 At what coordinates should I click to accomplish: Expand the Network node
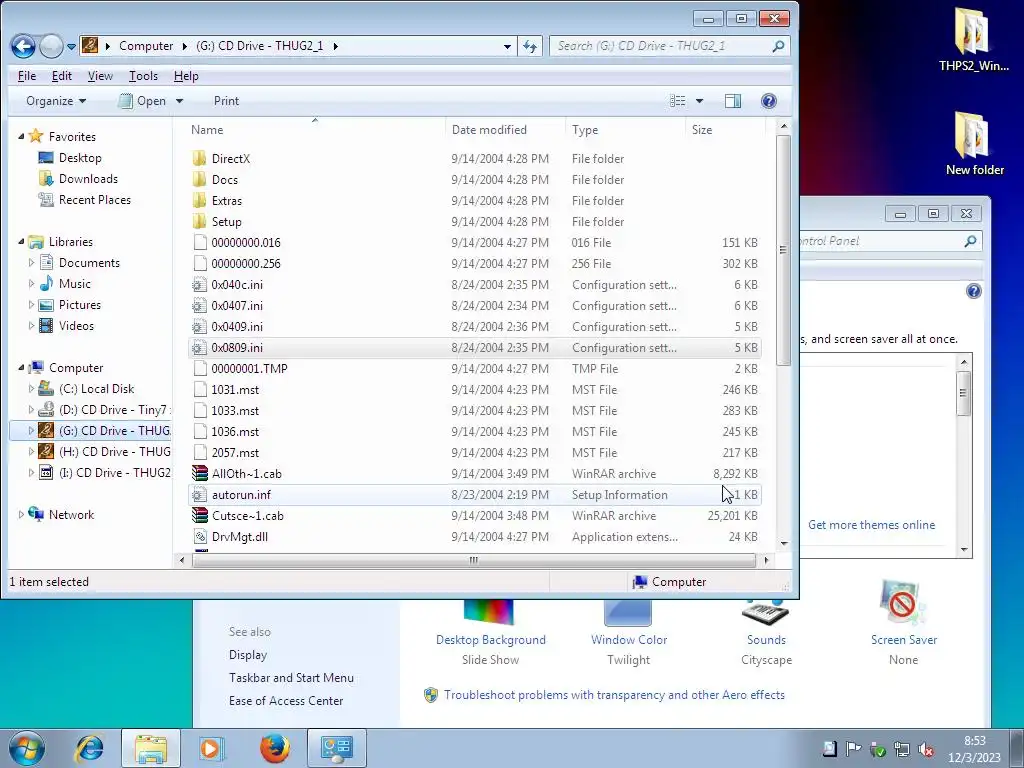21,515
